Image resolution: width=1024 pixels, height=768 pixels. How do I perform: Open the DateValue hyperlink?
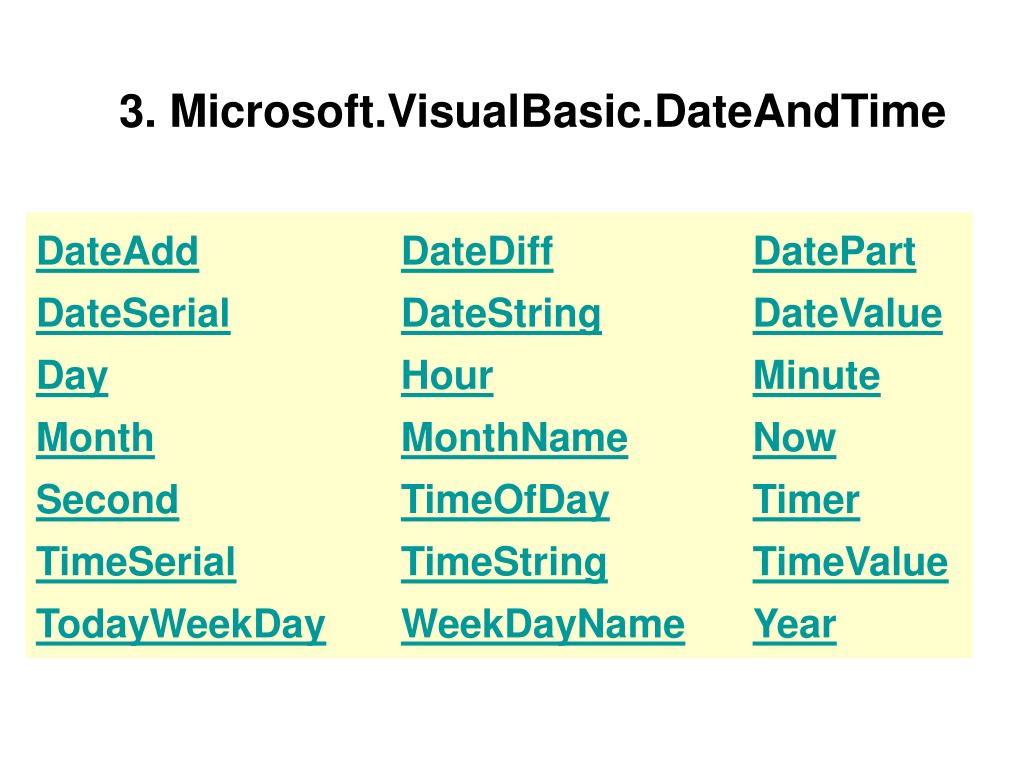(x=848, y=314)
